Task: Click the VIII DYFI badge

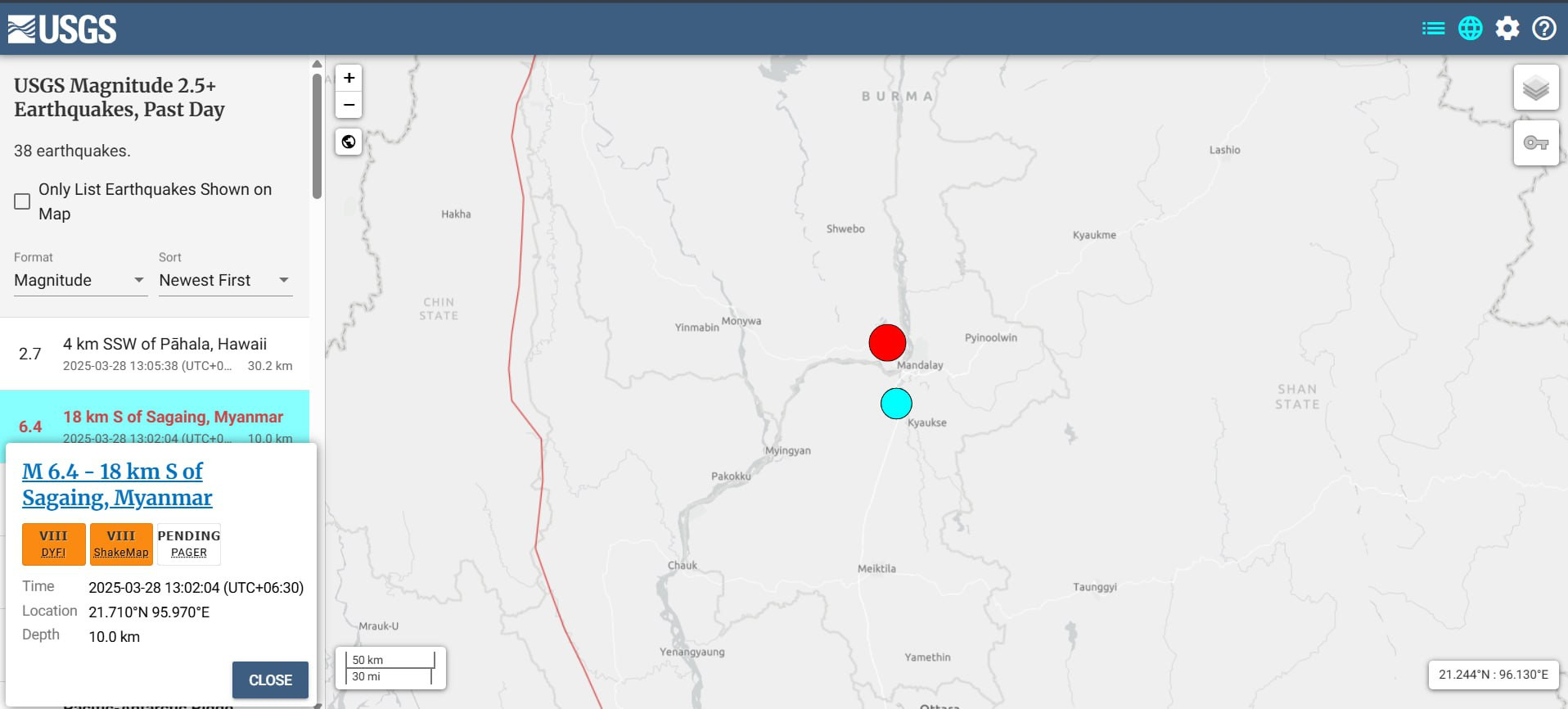Action: [53, 544]
